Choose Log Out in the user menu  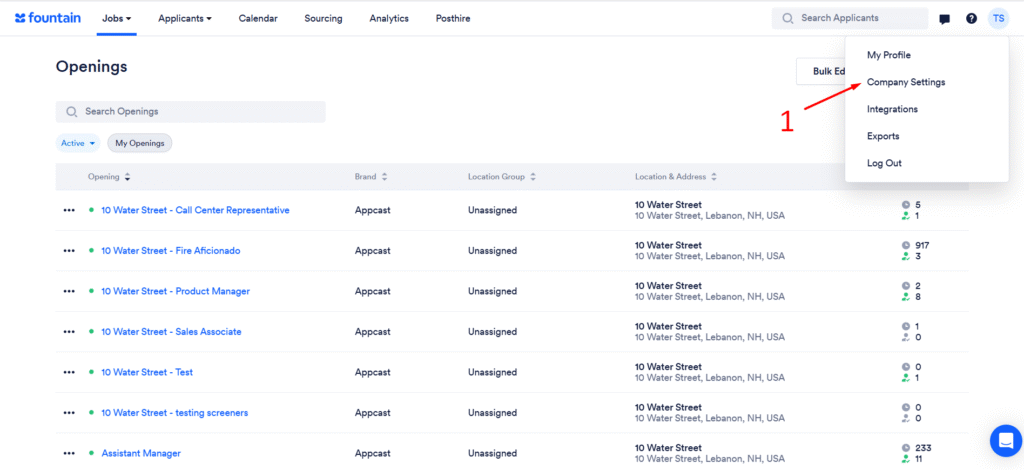coord(884,163)
